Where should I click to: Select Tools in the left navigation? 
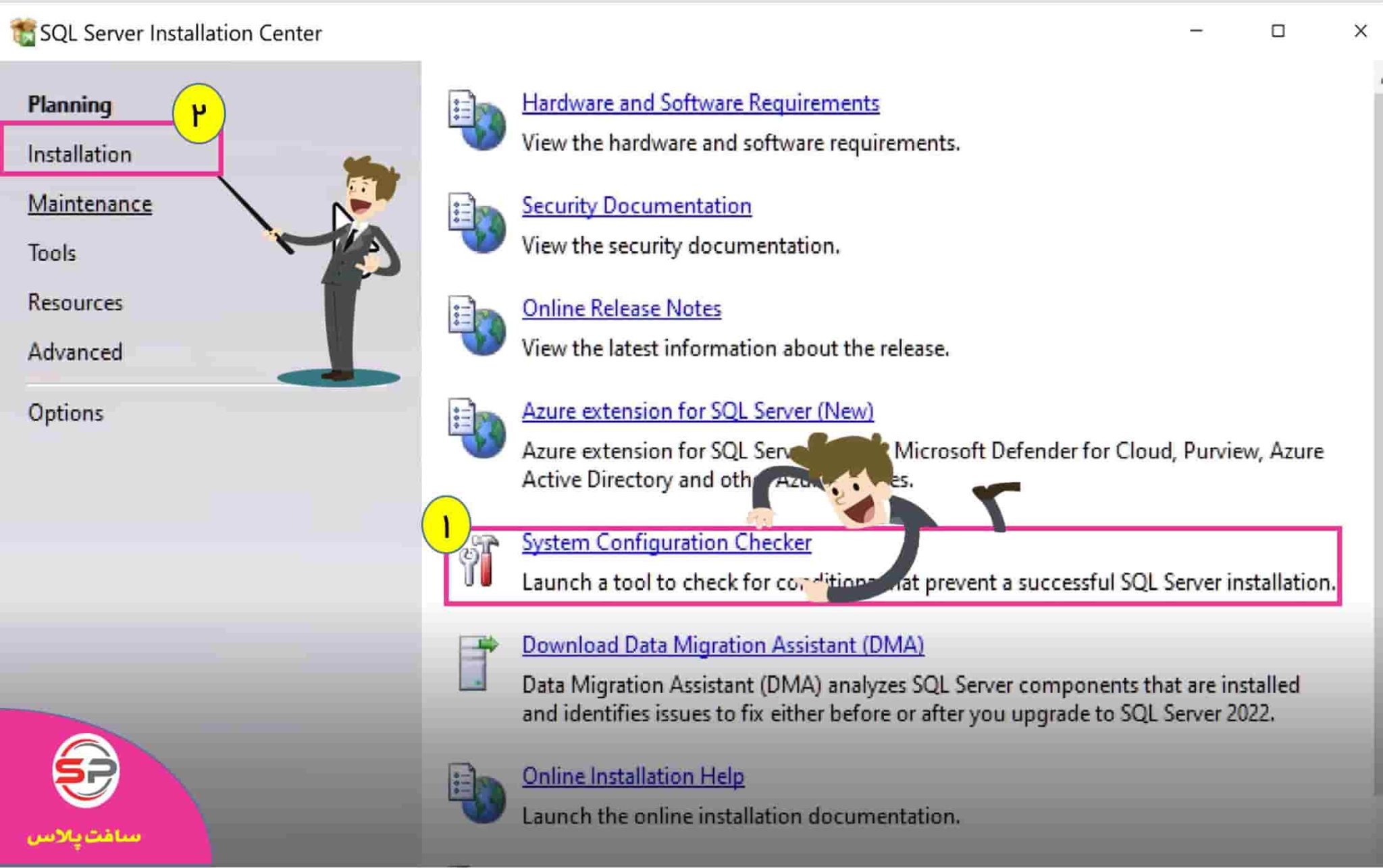coord(51,252)
